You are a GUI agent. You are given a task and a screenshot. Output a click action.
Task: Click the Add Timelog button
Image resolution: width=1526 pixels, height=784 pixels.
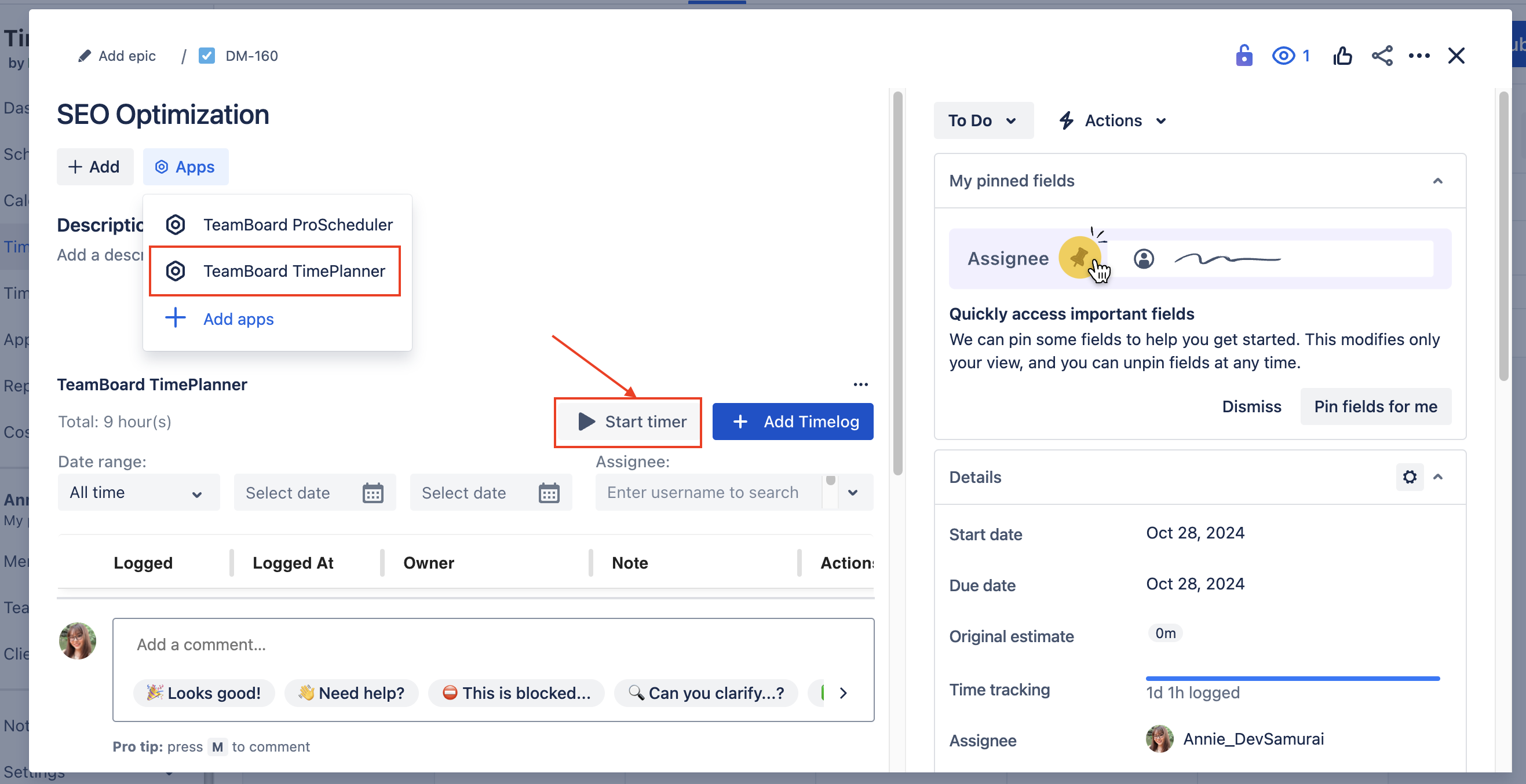(x=793, y=422)
